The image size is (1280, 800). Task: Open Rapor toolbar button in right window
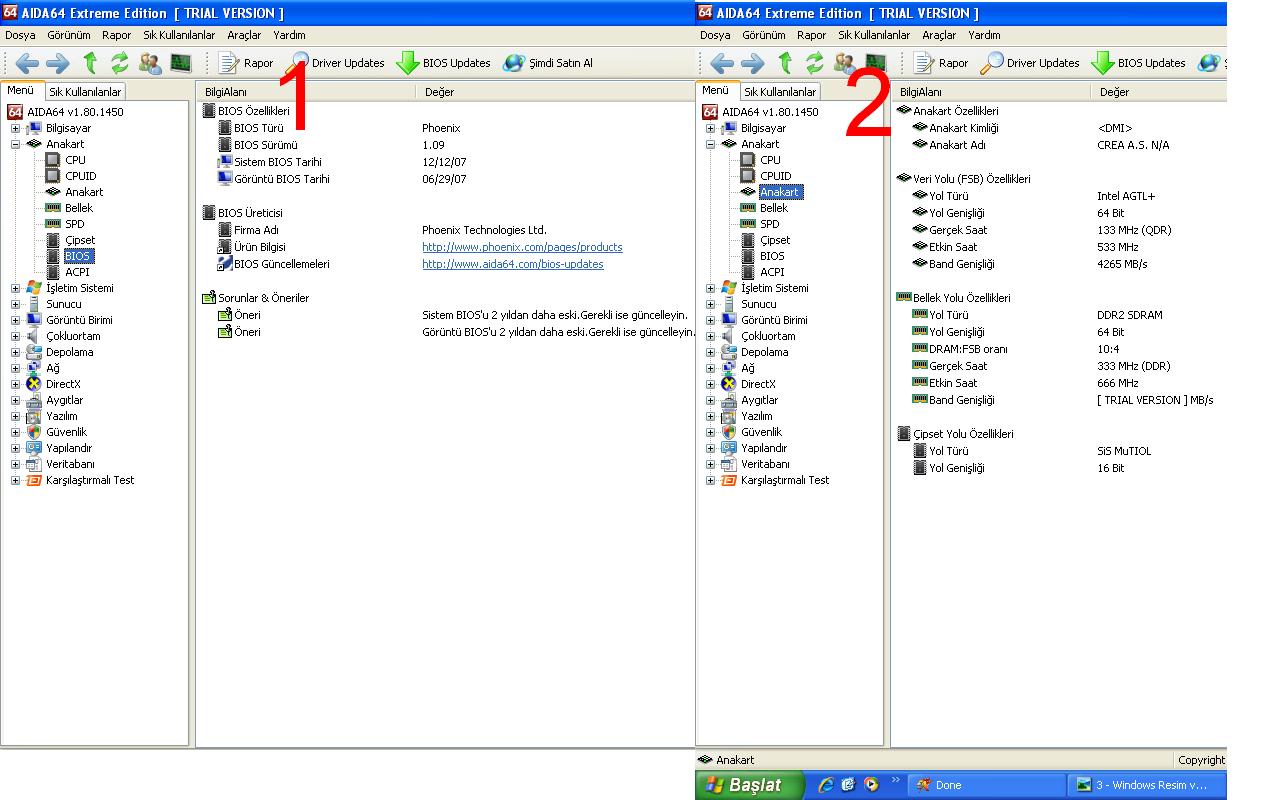point(941,63)
